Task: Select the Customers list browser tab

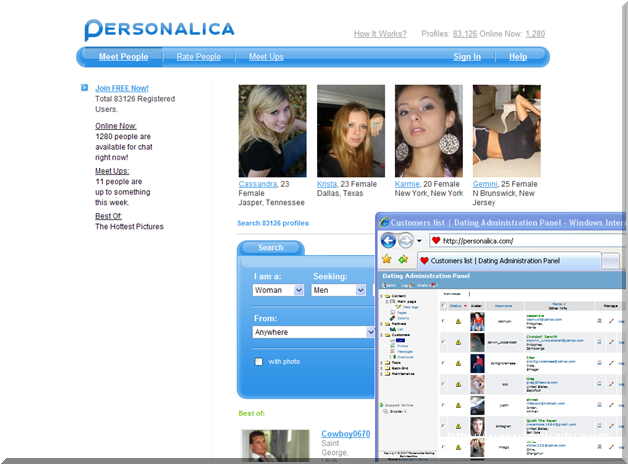Action: tap(509, 261)
